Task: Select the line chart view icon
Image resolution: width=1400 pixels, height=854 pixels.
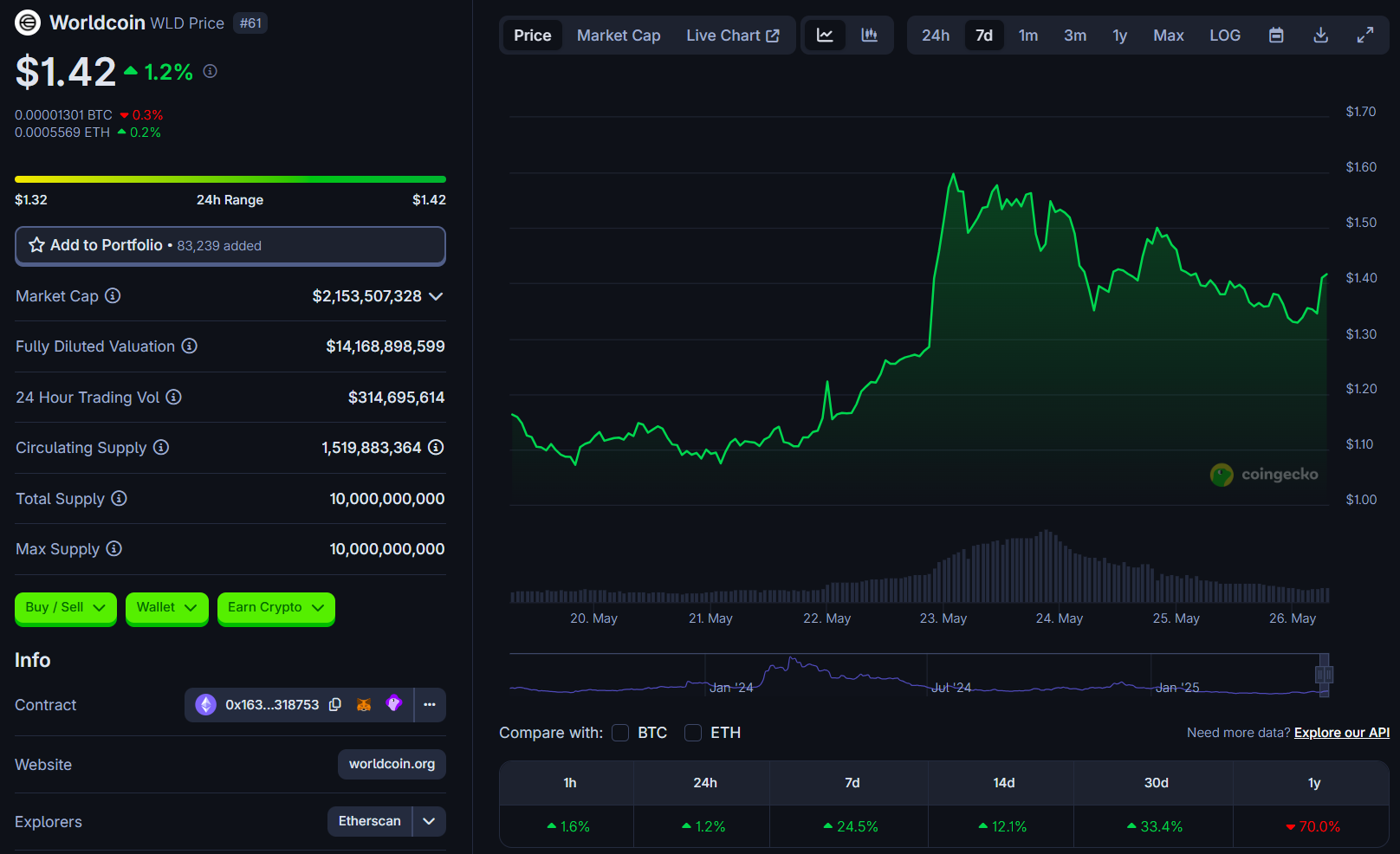Action: pos(825,36)
